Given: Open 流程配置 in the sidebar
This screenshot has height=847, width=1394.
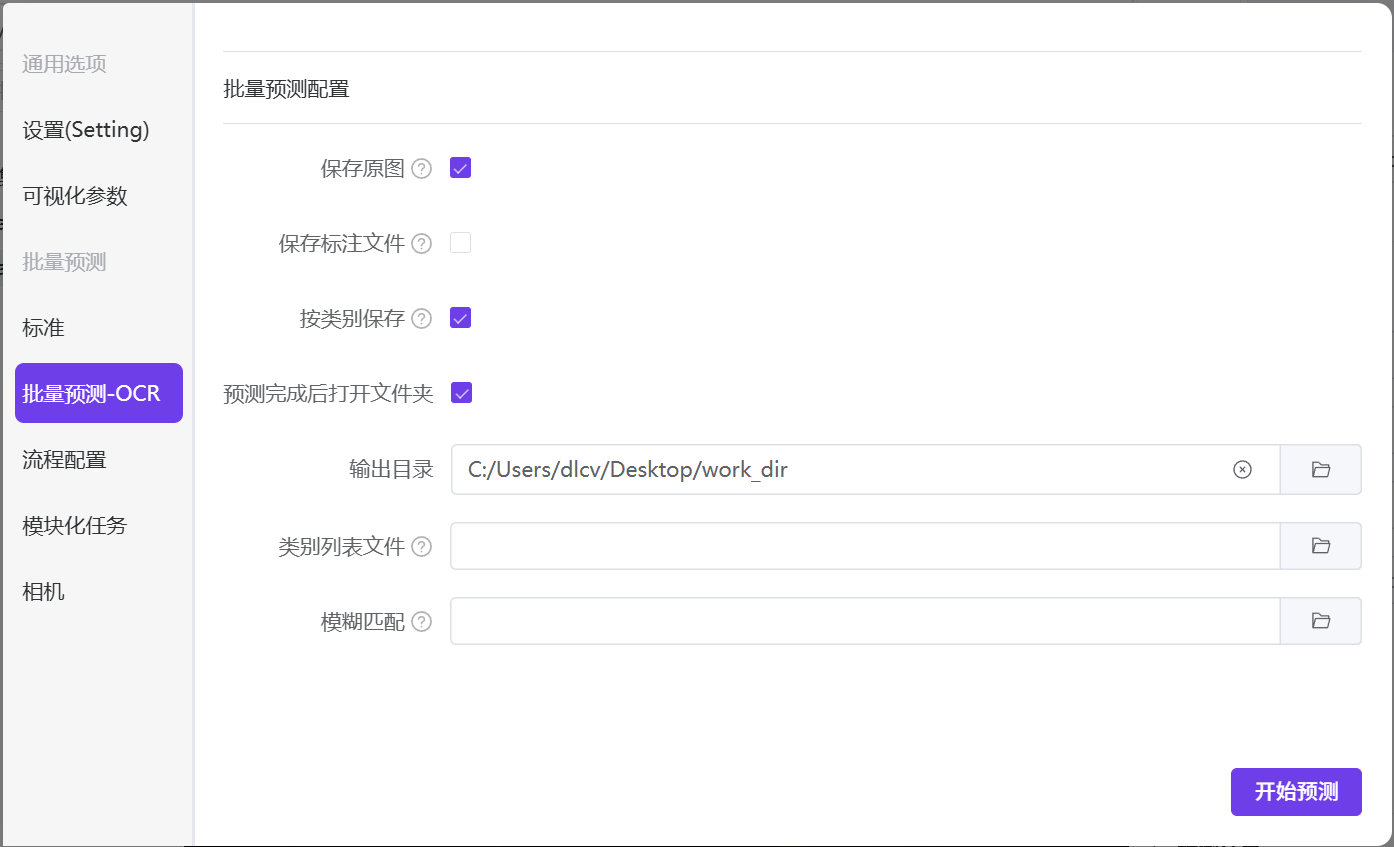Looking at the screenshot, I should tap(98, 460).
